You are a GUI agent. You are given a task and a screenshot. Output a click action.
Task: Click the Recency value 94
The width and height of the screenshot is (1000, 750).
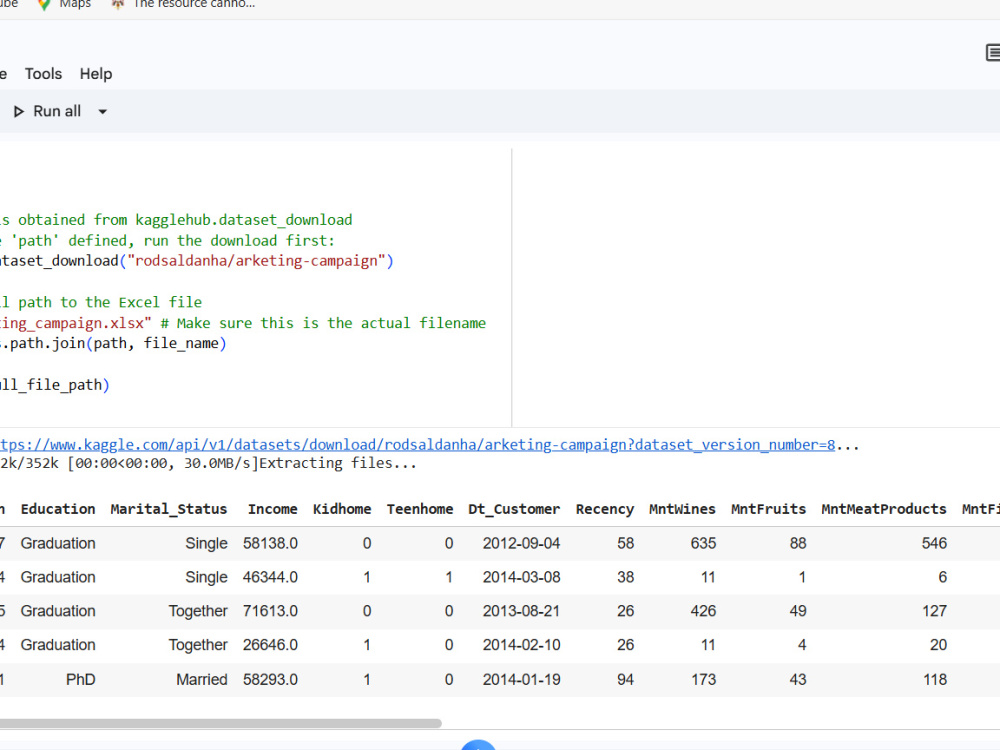[x=626, y=680]
